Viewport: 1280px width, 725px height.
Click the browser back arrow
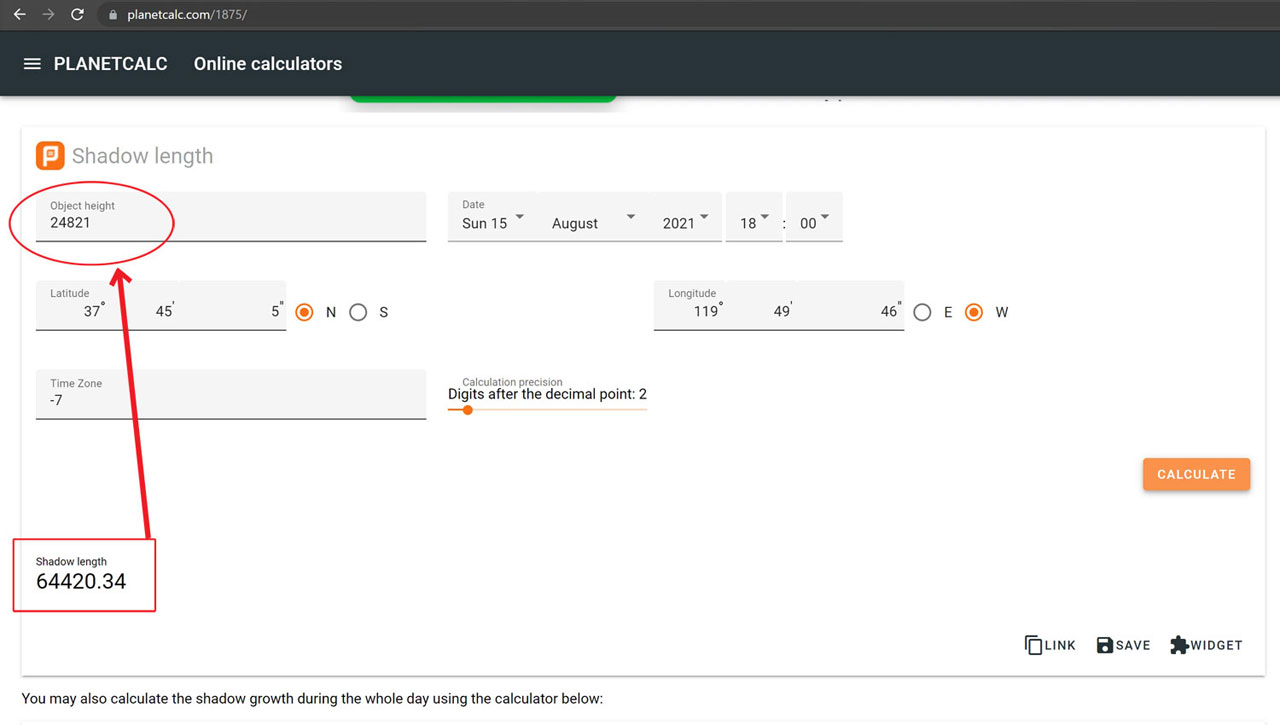click(19, 15)
